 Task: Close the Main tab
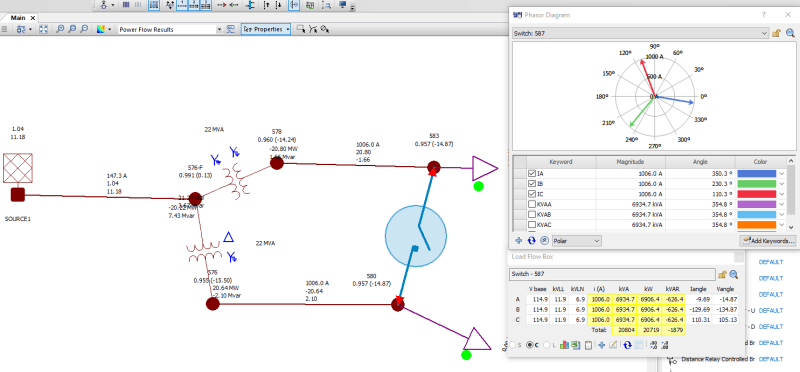33,18
